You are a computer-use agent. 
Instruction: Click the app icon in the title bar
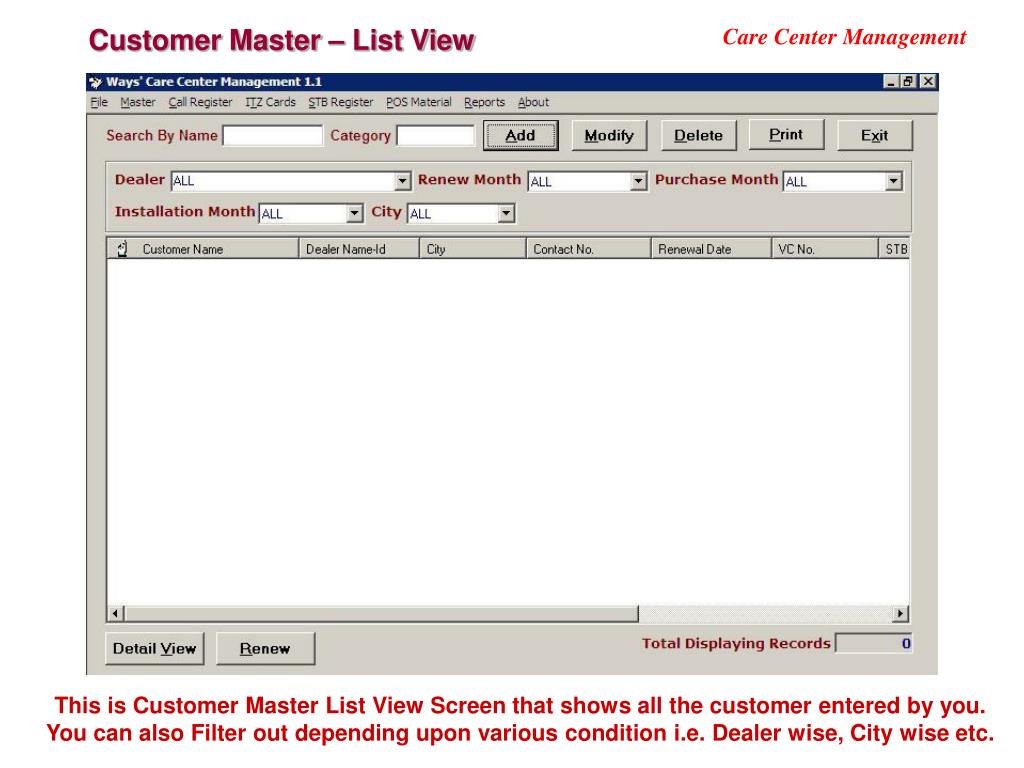pyautogui.click(x=95, y=82)
